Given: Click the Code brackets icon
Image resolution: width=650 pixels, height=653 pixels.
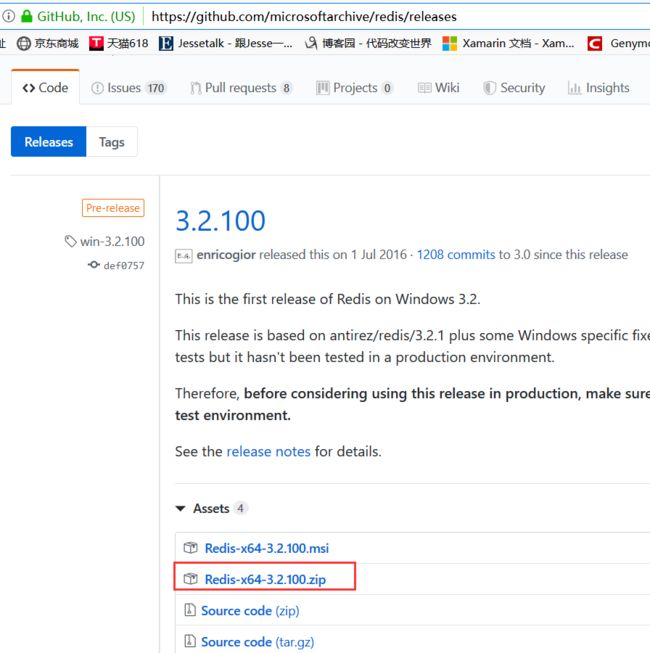Looking at the screenshot, I should click(29, 88).
